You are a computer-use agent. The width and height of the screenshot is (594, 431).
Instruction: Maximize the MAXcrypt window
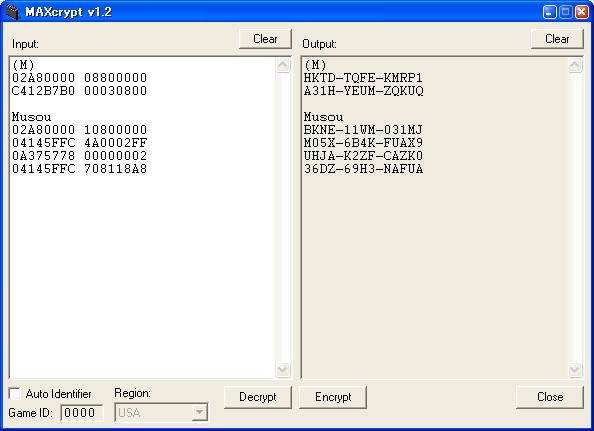pos(565,12)
